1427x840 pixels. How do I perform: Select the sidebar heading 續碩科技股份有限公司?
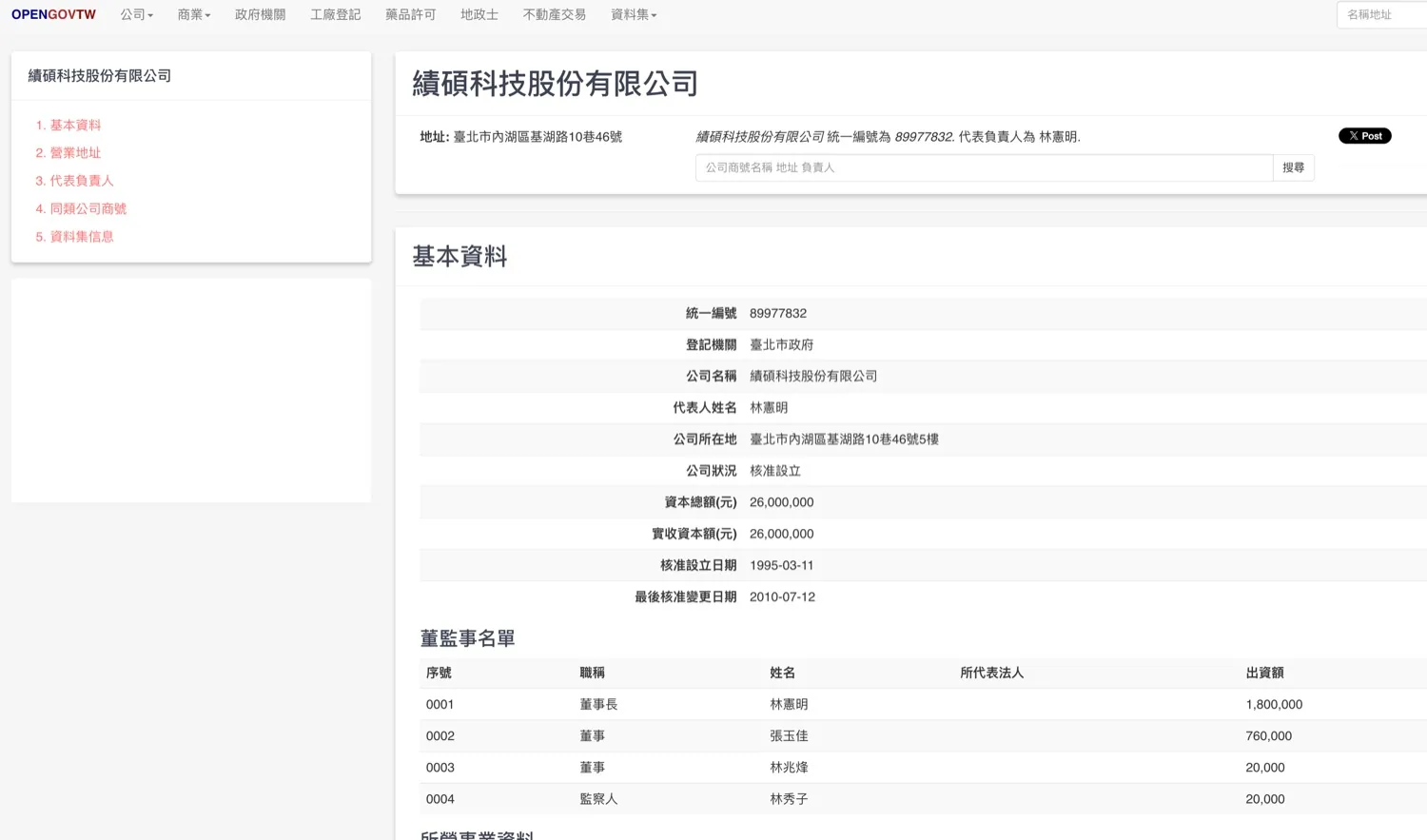[x=99, y=75]
